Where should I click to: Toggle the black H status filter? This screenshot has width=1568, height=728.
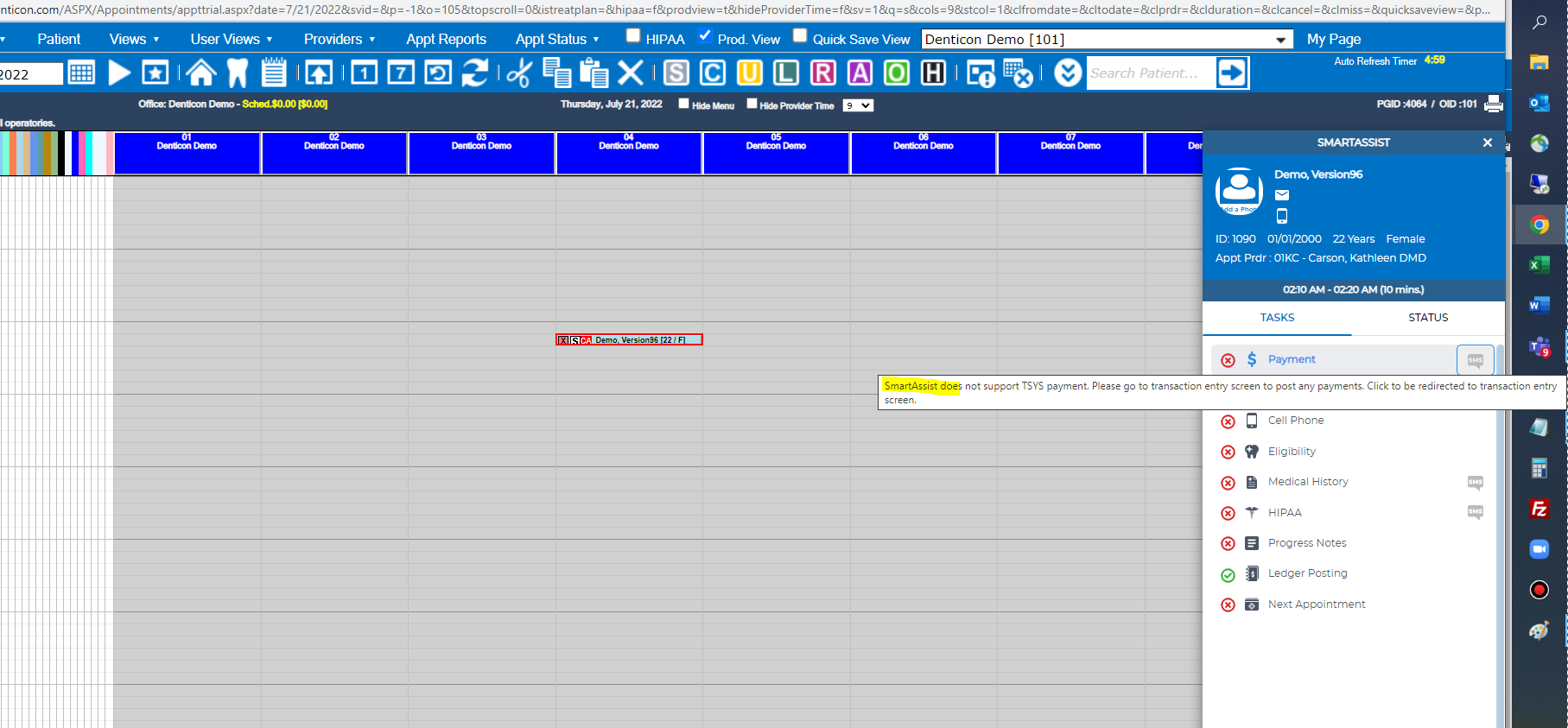(934, 73)
